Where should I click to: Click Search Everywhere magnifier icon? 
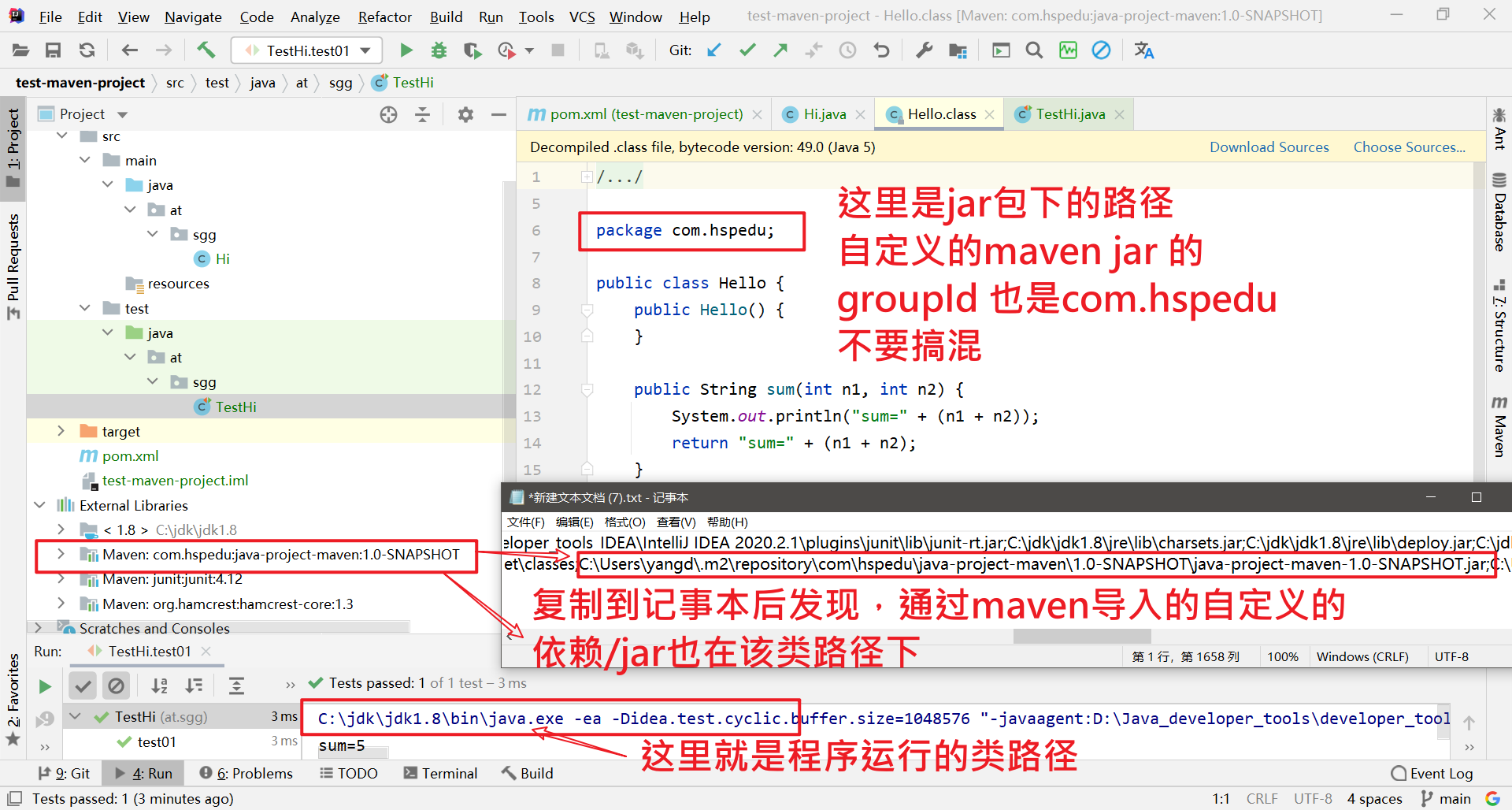(1034, 50)
